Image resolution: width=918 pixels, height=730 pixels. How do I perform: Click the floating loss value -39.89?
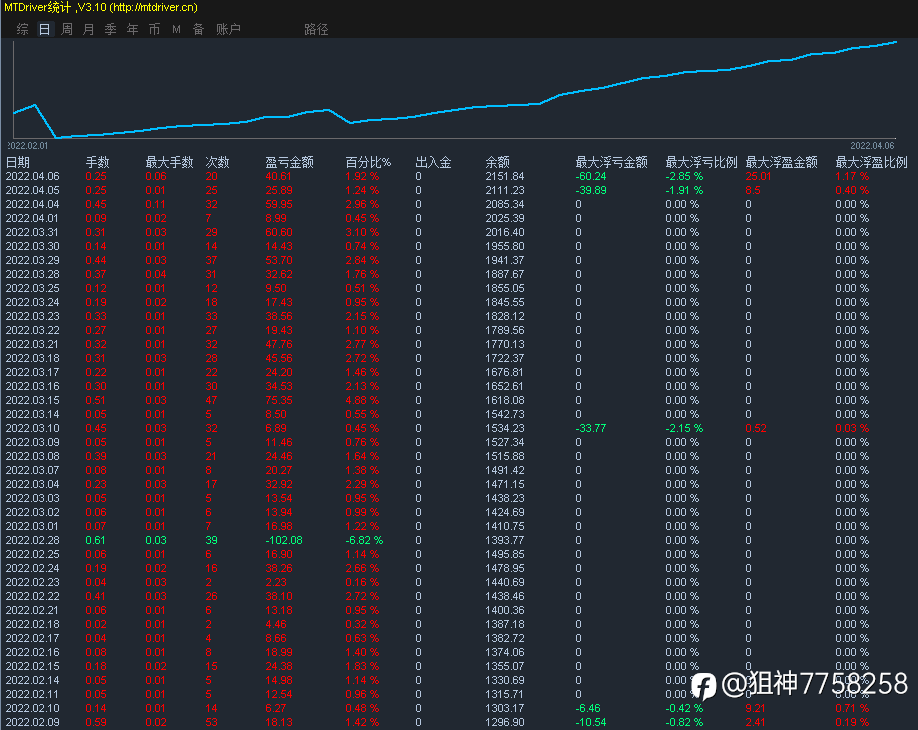coord(591,190)
